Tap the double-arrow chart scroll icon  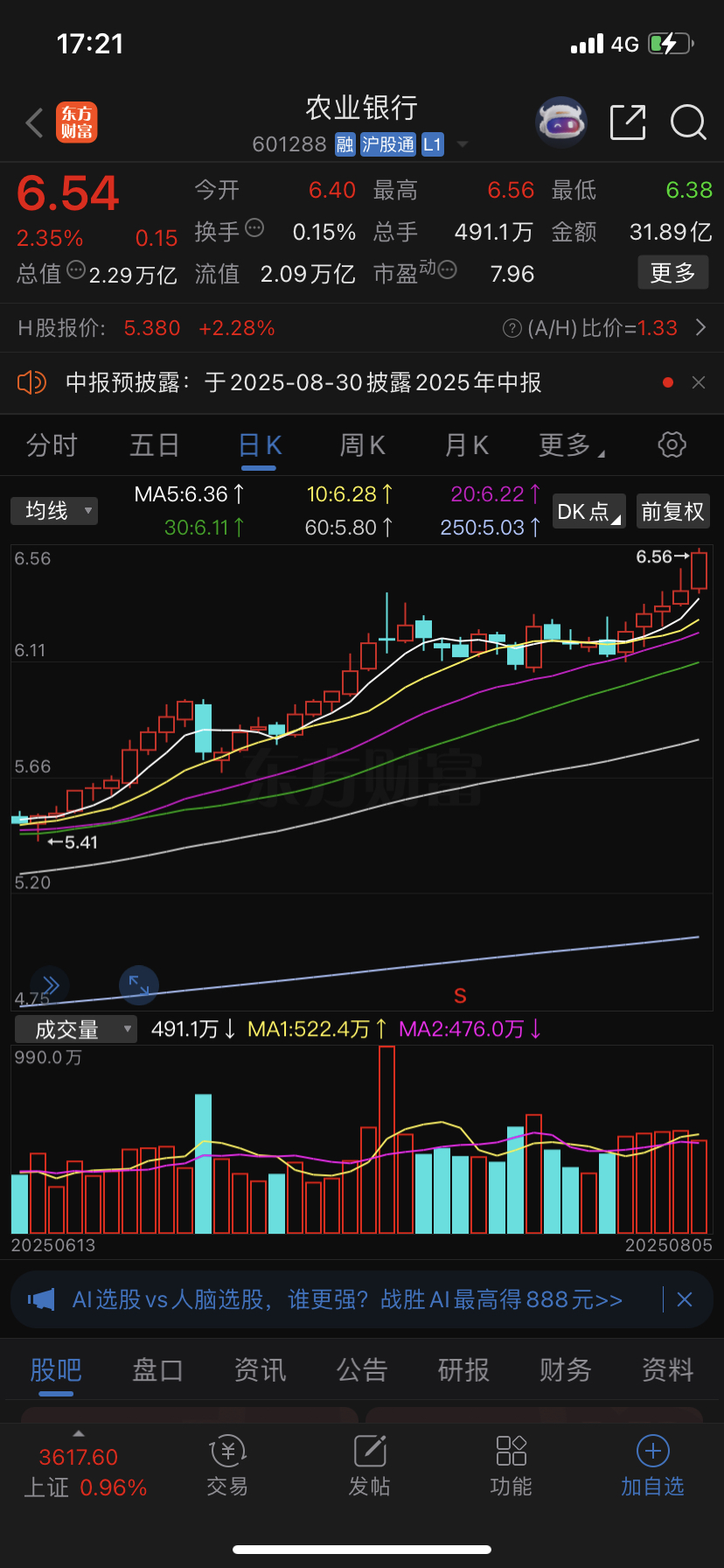coord(50,986)
